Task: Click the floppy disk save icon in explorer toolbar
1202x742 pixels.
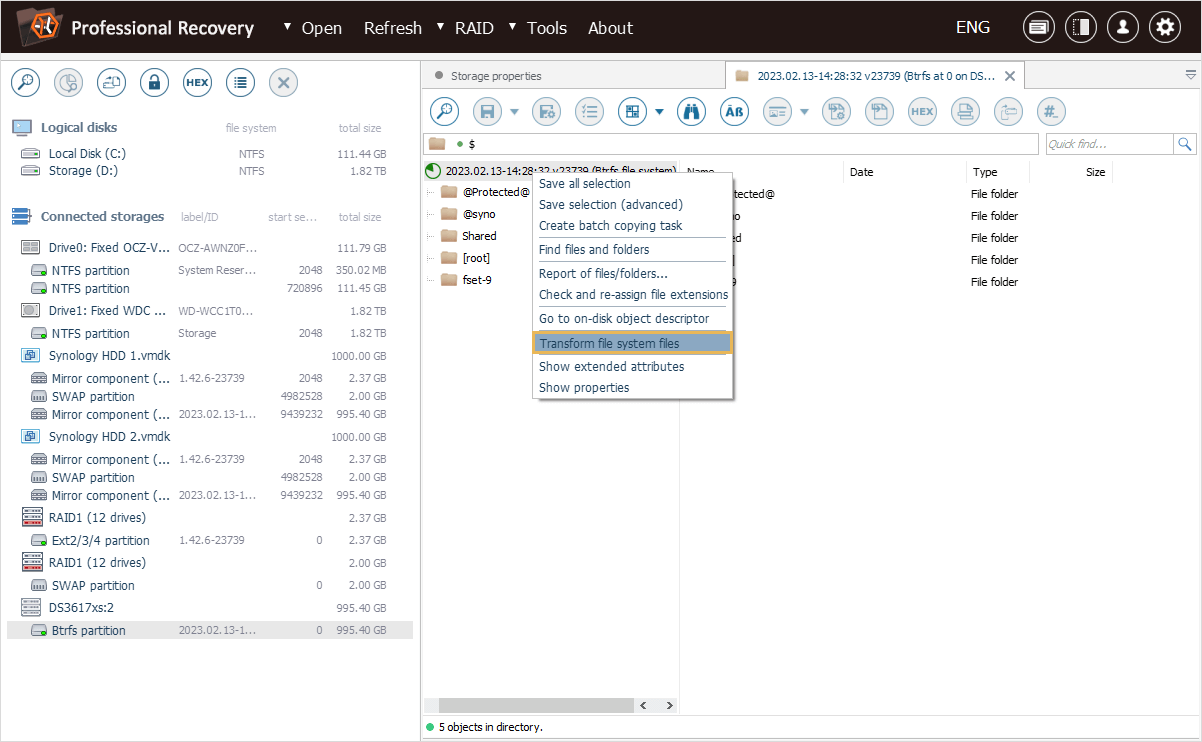Action: coord(487,112)
